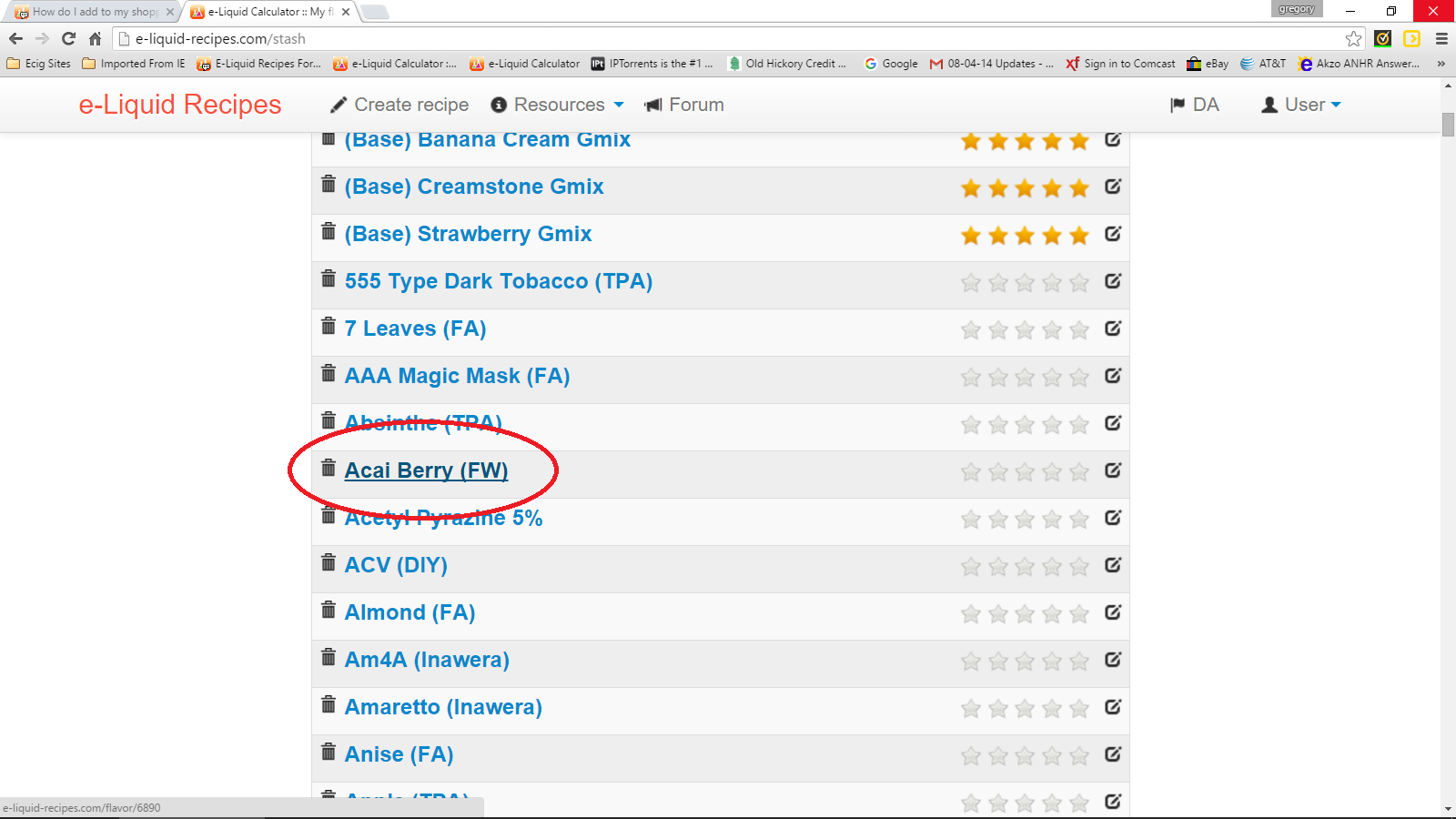This screenshot has height=819, width=1456.
Task: Set Acai Berry (FW) rating to four stars
Action: 1052,472
